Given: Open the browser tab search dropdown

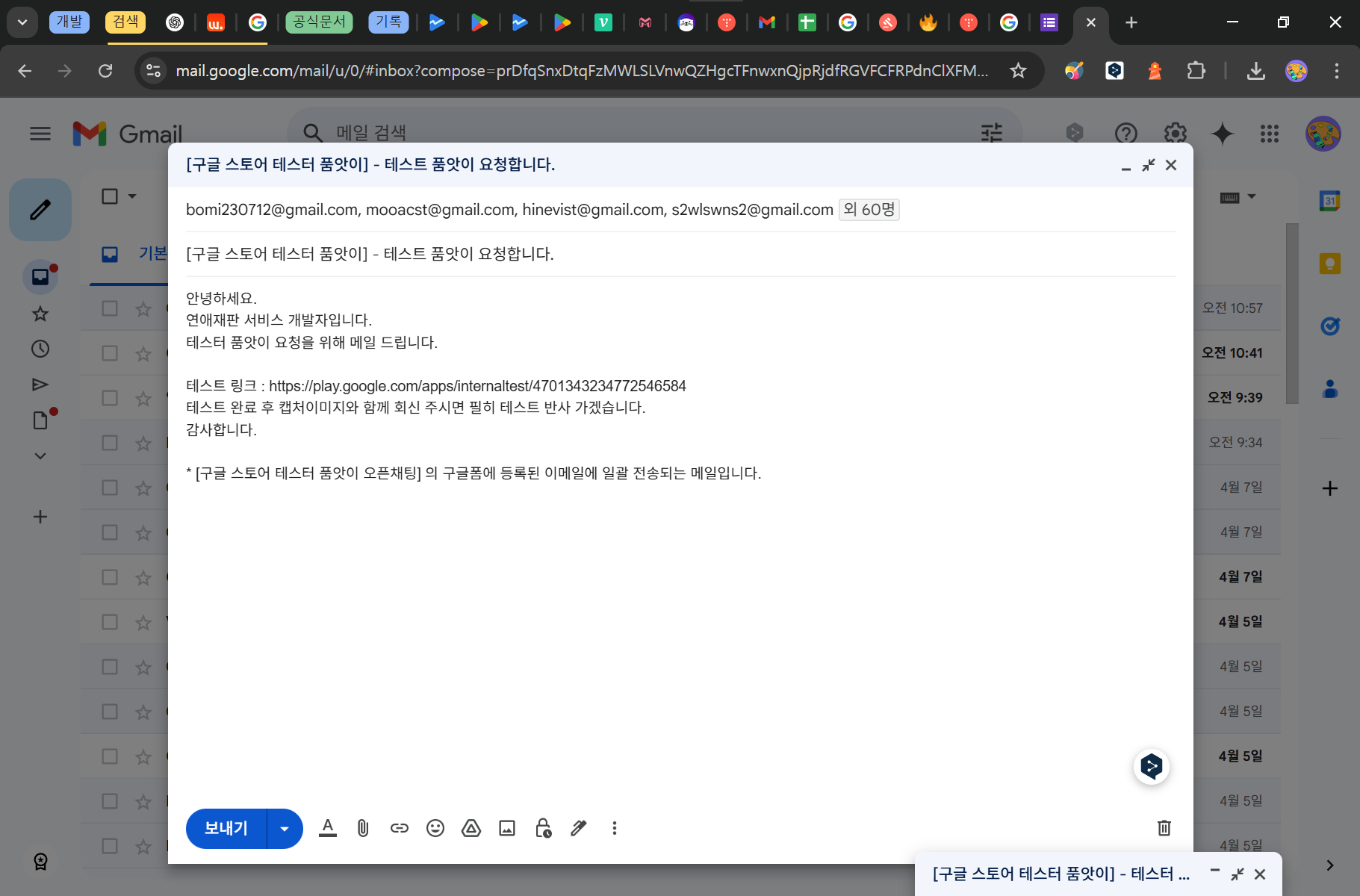Looking at the screenshot, I should point(22,22).
